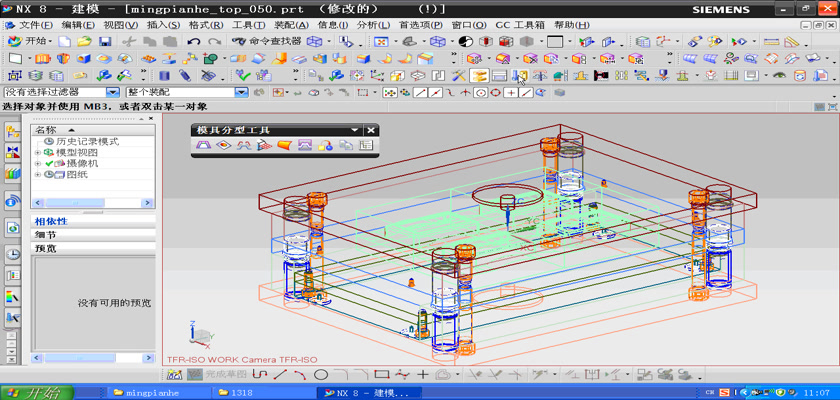
Task: Toggle the arc center snap point option
Action: (x=481, y=93)
